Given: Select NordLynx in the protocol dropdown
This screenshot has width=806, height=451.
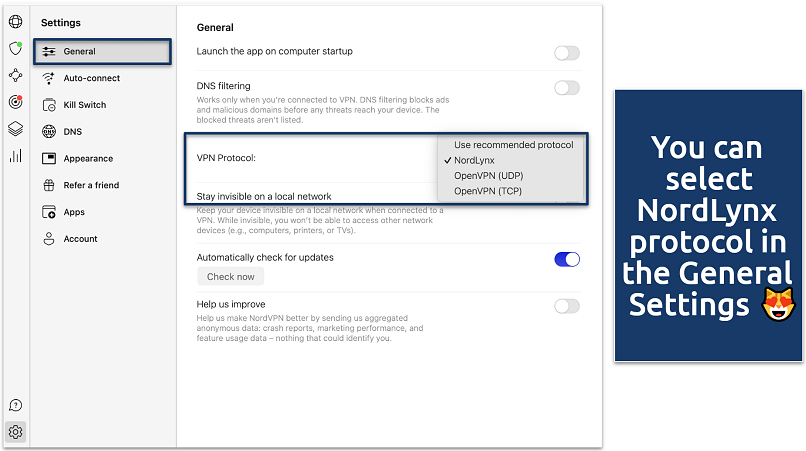Looking at the screenshot, I should point(473,160).
